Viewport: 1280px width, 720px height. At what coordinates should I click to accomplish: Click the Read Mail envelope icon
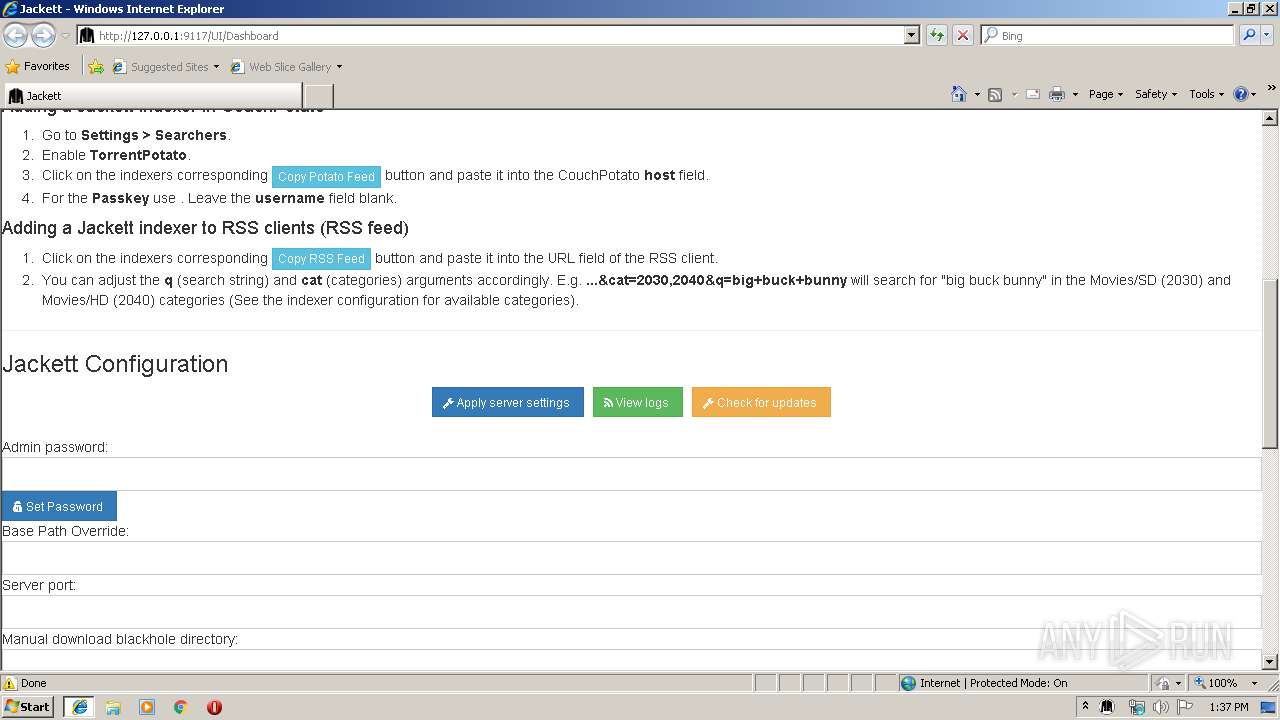(1033, 94)
